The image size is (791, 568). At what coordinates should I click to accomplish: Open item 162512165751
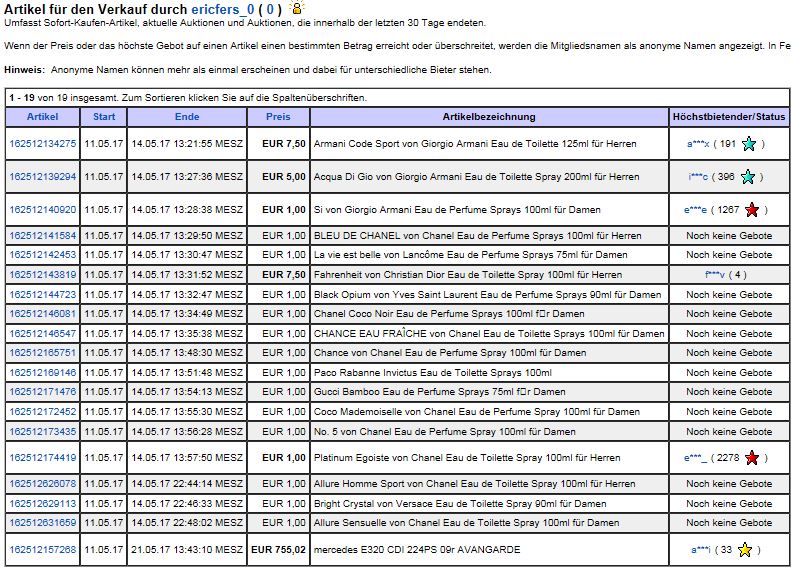point(43,353)
